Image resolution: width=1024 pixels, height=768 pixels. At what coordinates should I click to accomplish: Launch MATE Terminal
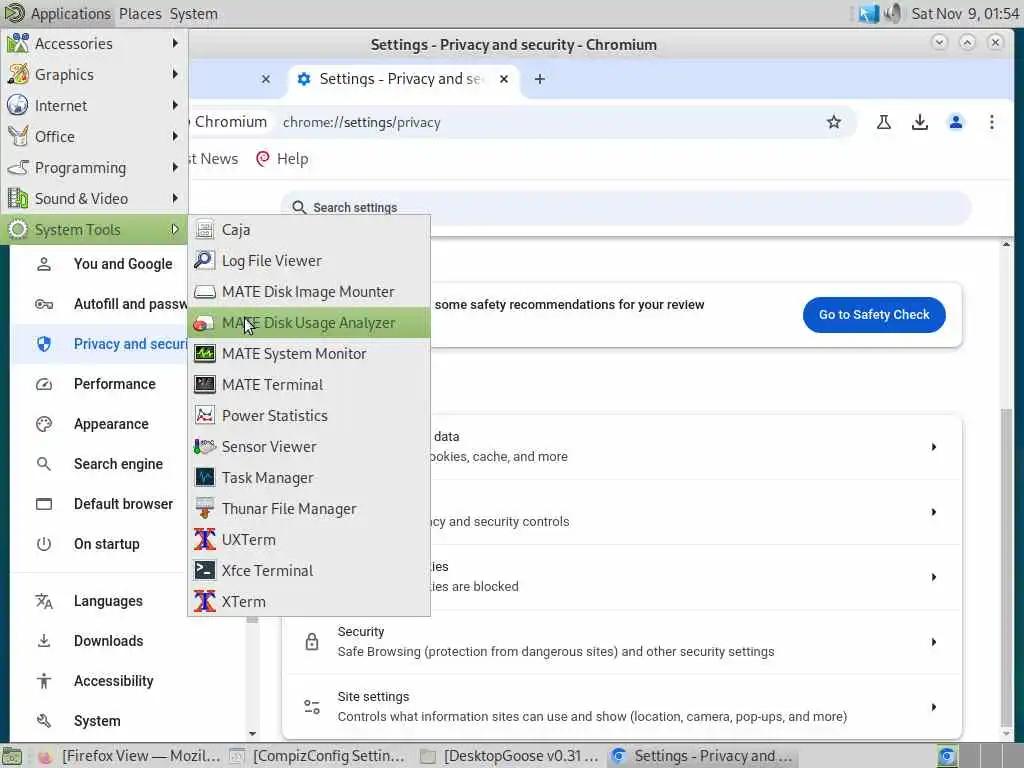coord(309,385)
